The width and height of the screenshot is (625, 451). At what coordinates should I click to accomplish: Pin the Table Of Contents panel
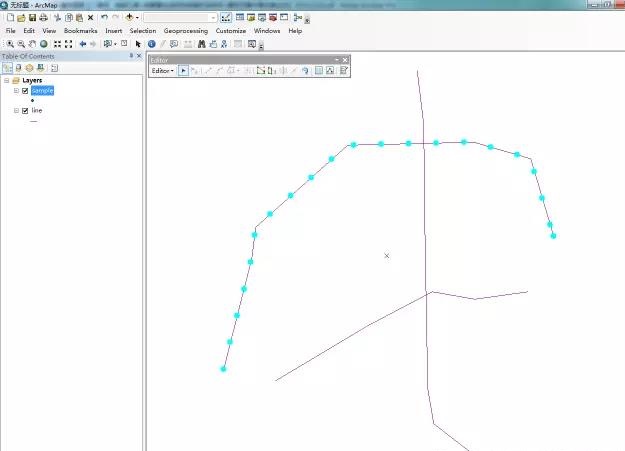(131, 56)
